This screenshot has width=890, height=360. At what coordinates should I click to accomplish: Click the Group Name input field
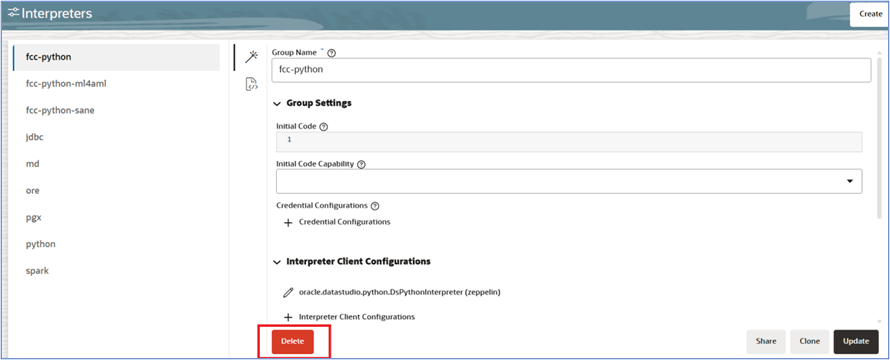[x=571, y=70]
